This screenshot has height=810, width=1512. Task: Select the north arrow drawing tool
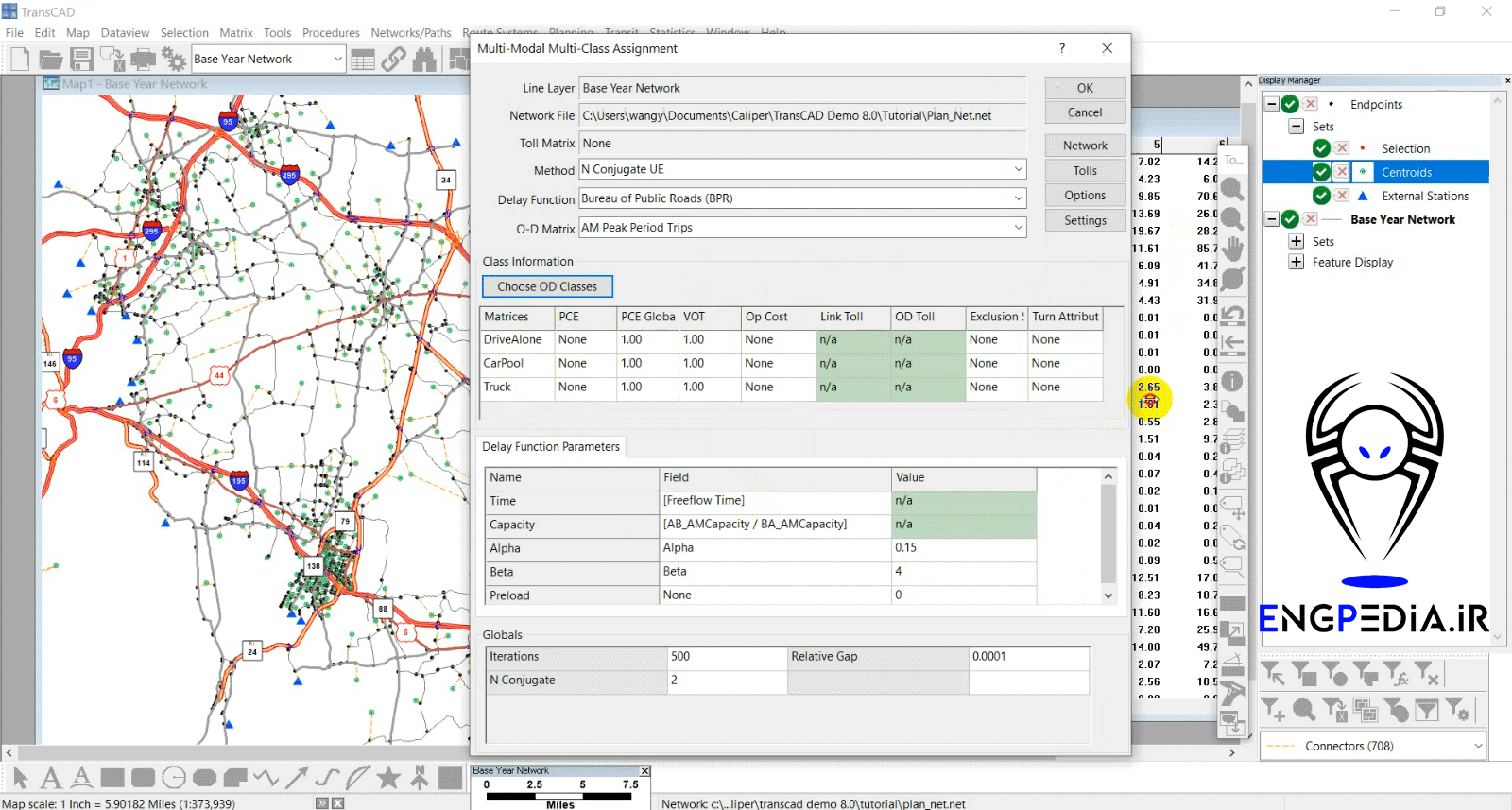419,778
